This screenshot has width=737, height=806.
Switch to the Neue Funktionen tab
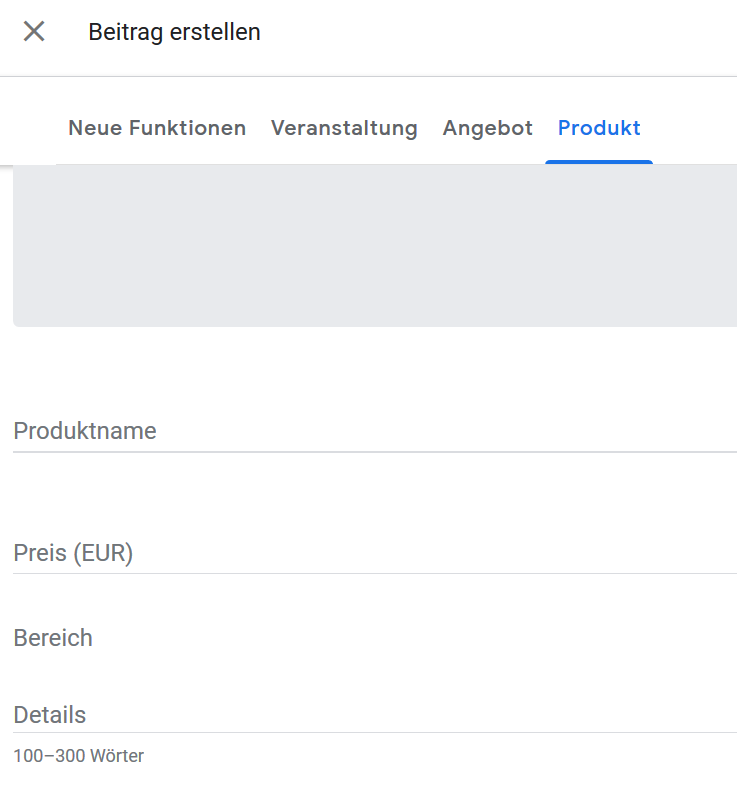pyautogui.click(x=156, y=128)
